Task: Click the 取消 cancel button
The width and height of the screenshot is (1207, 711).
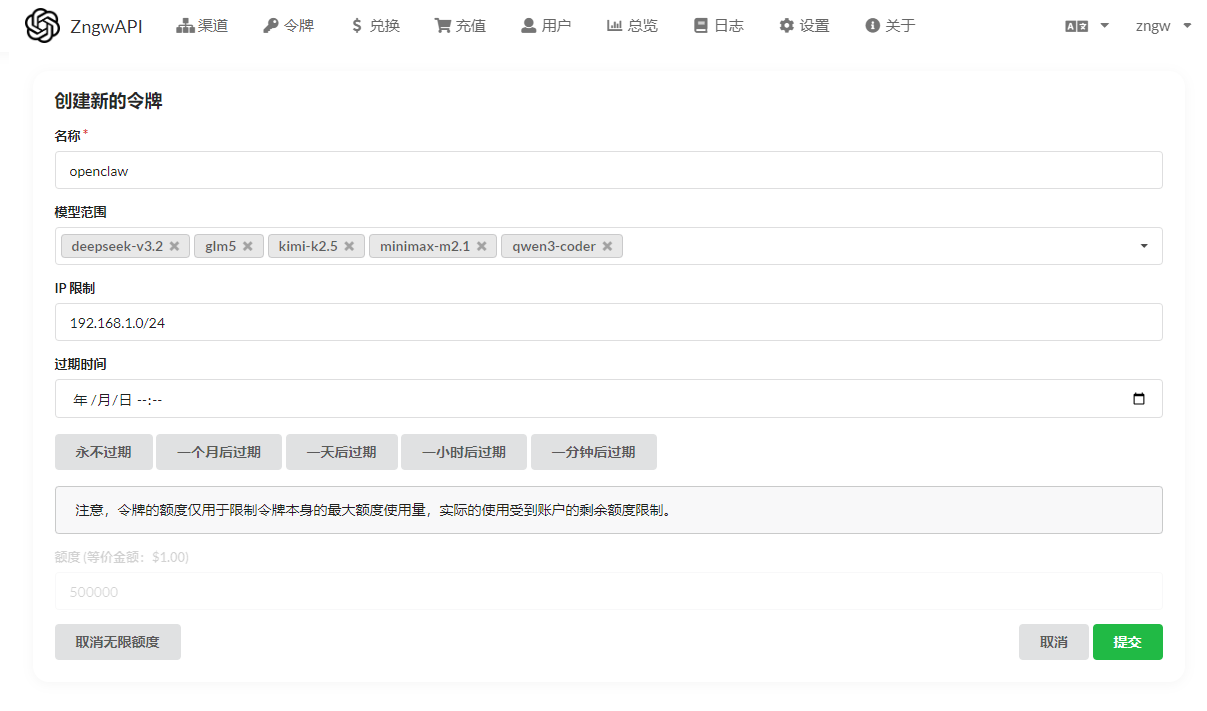Action: (1053, 642)
